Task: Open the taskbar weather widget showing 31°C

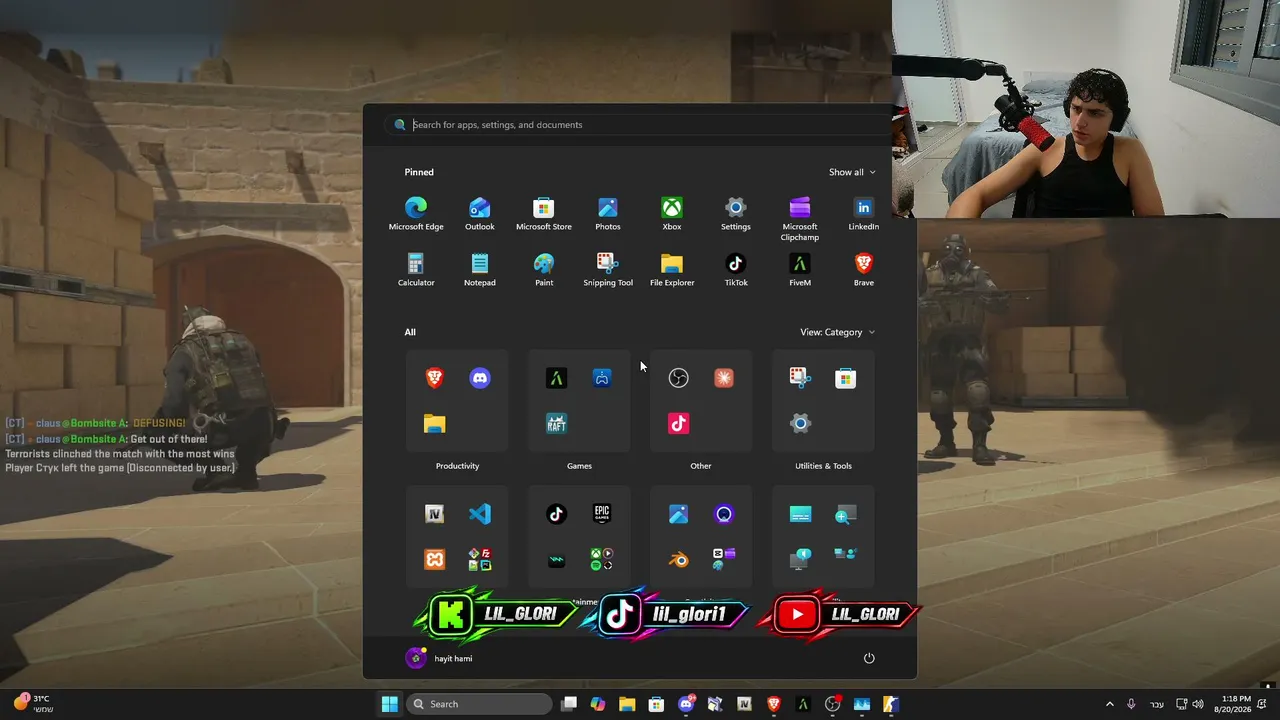Action: coord(32,704)
